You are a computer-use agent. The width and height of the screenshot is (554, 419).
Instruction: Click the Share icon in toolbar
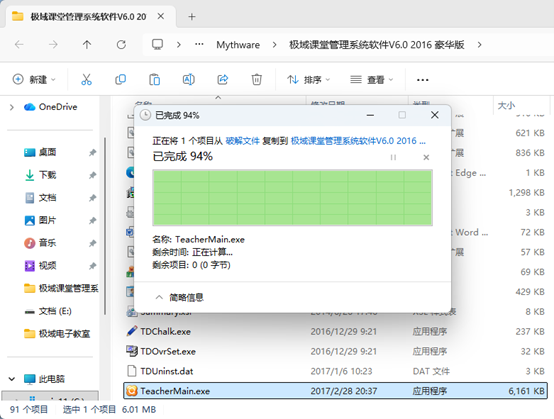click(223, 79)
